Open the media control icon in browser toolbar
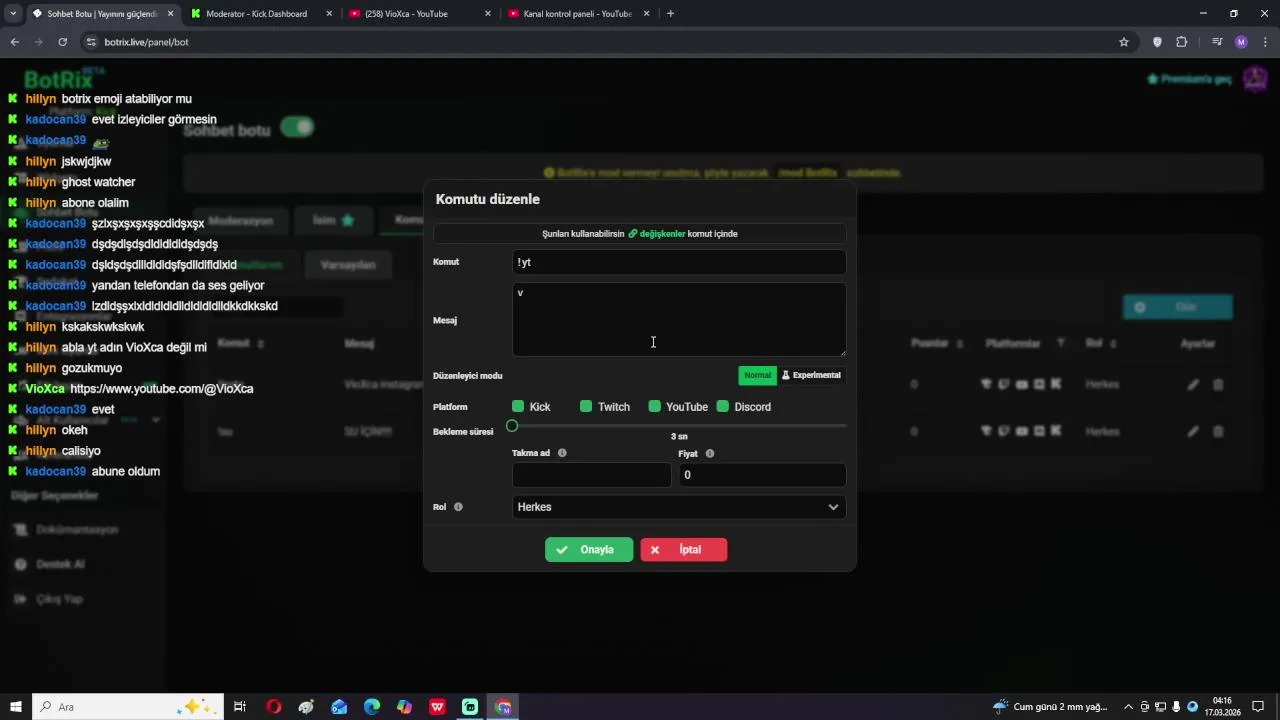 pos(1217,42)
